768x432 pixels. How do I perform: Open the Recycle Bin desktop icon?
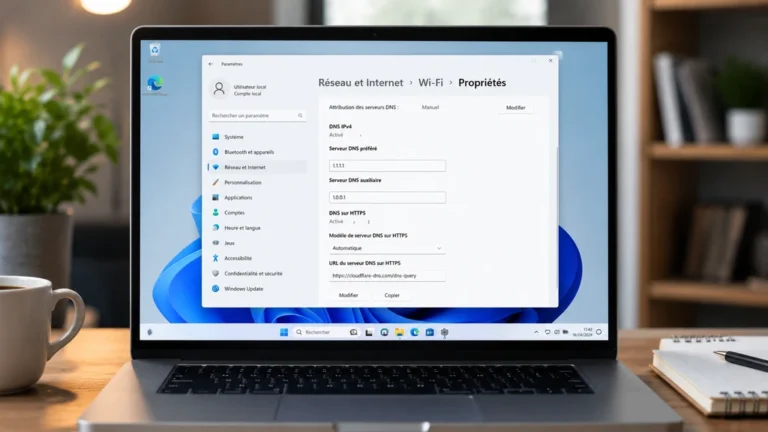click(155, 52)
